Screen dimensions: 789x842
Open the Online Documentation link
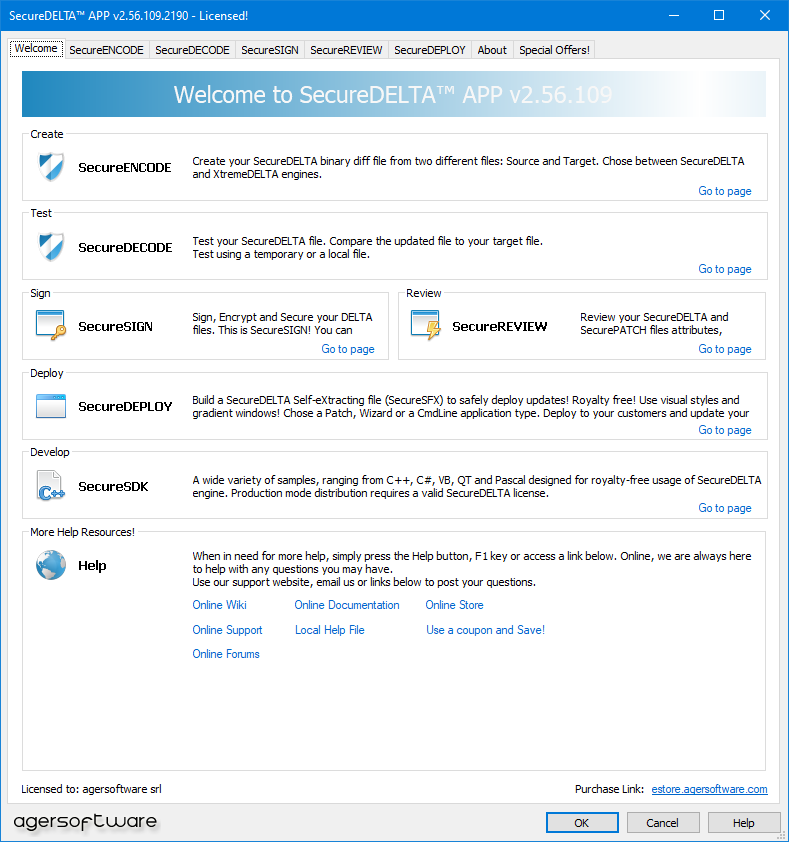tap(346, 605)
